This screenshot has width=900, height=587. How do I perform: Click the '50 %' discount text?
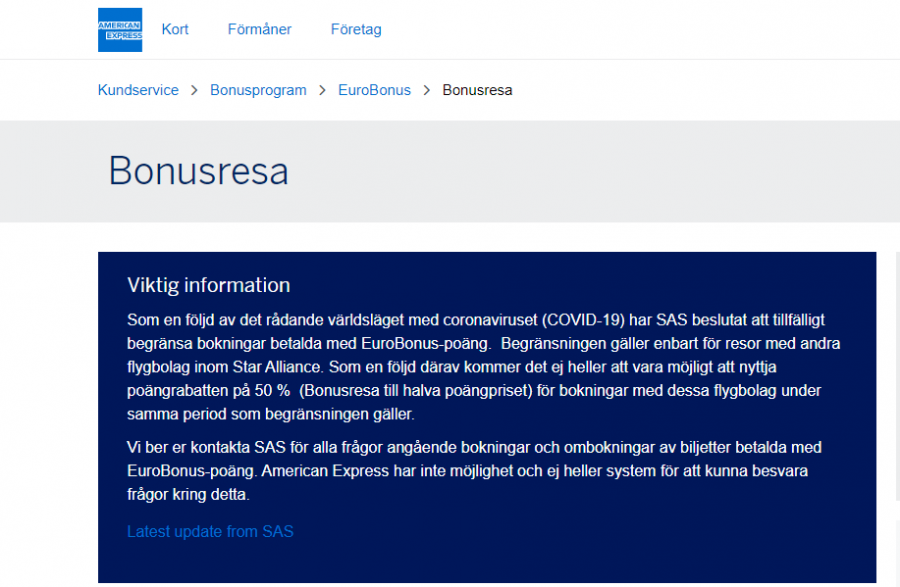point(270,390)
